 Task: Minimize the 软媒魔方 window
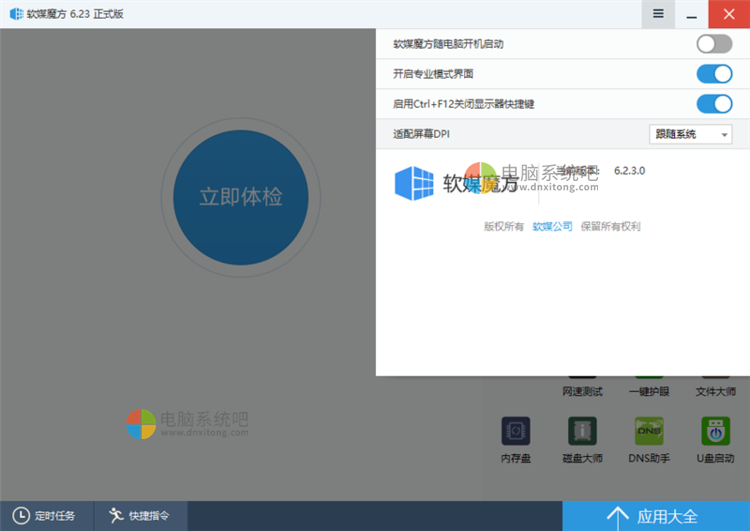(x=691, y=14)
